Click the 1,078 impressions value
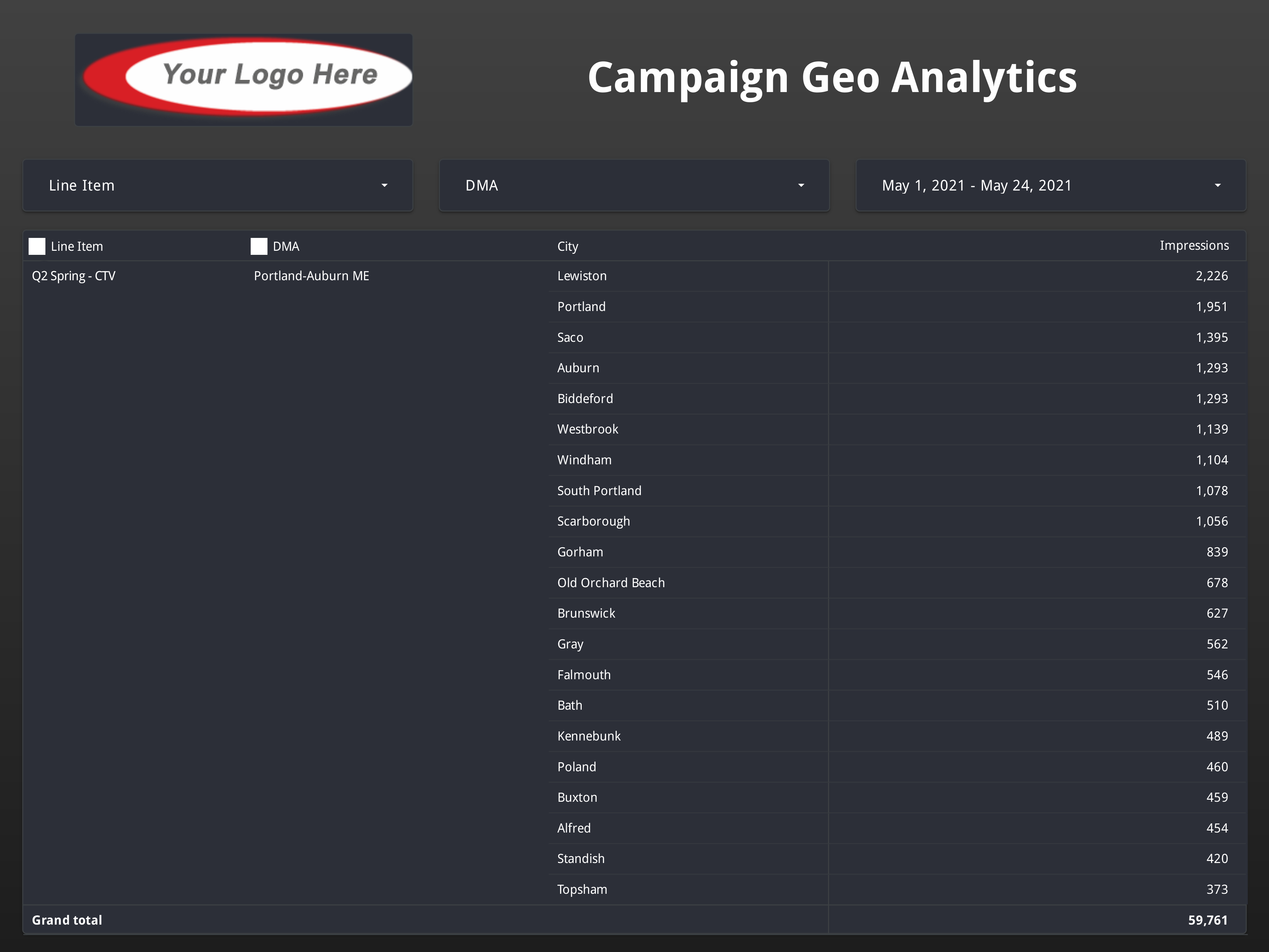Image resolution: width=1269 pixels, height=952 pixels. (x=1211, y=491)
